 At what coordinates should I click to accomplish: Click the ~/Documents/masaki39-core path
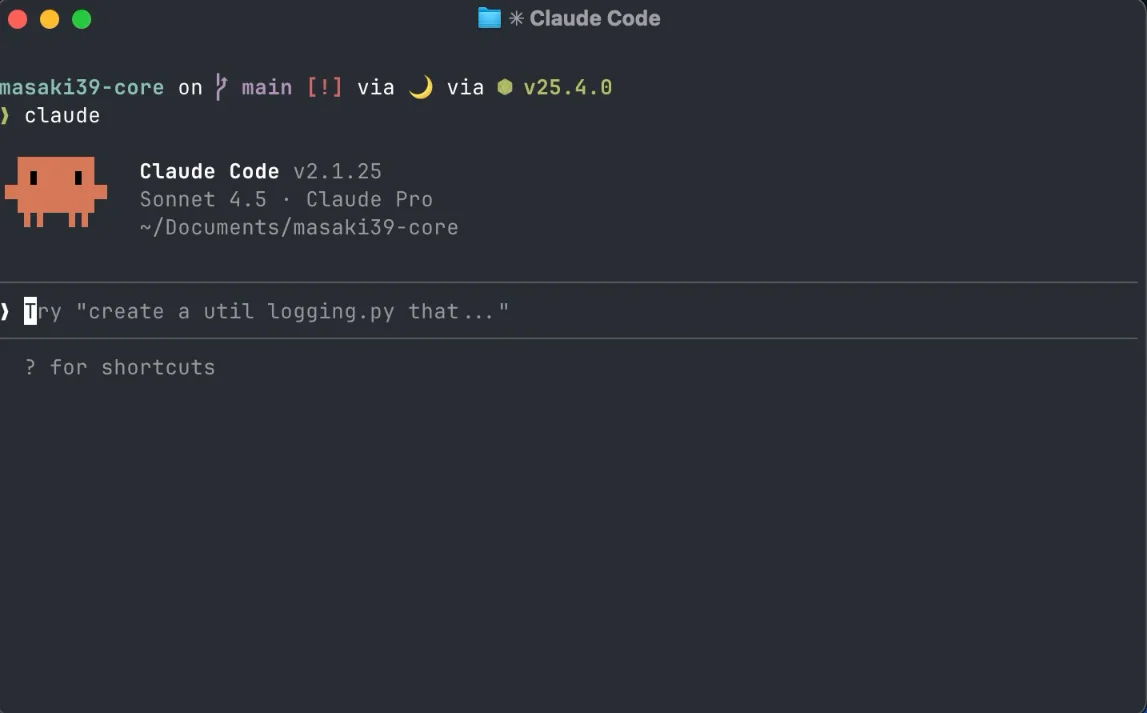[x=299, y=228]
